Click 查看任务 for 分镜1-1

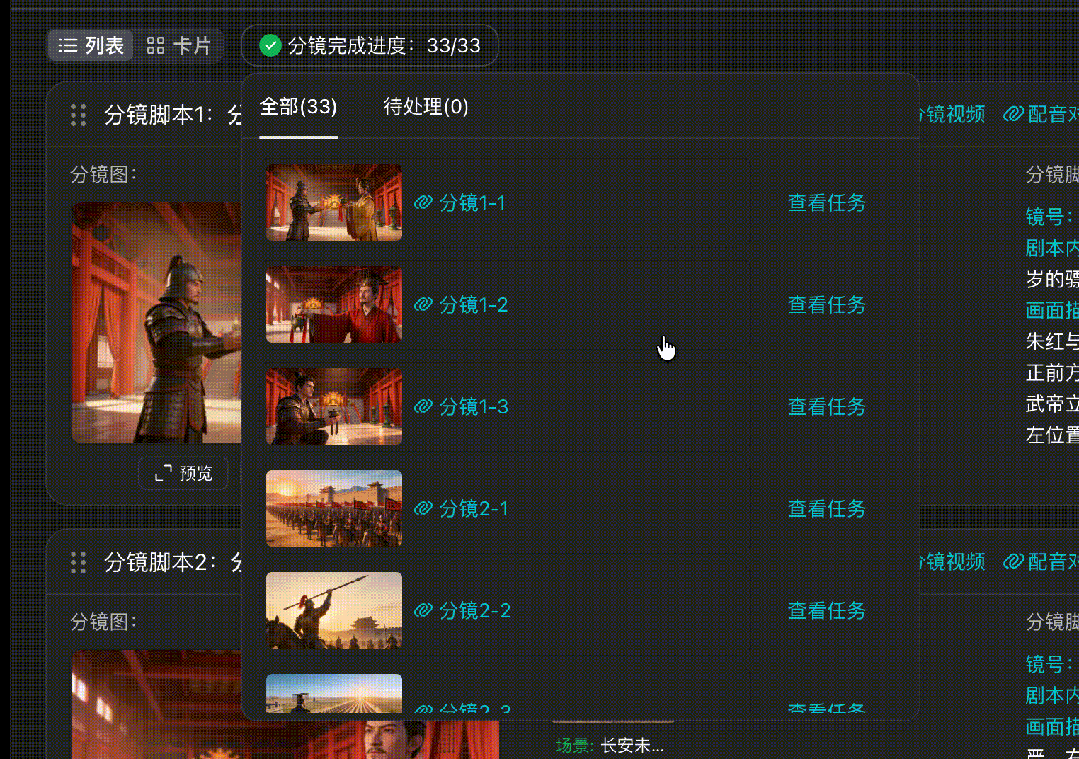(x=826, y=202)
